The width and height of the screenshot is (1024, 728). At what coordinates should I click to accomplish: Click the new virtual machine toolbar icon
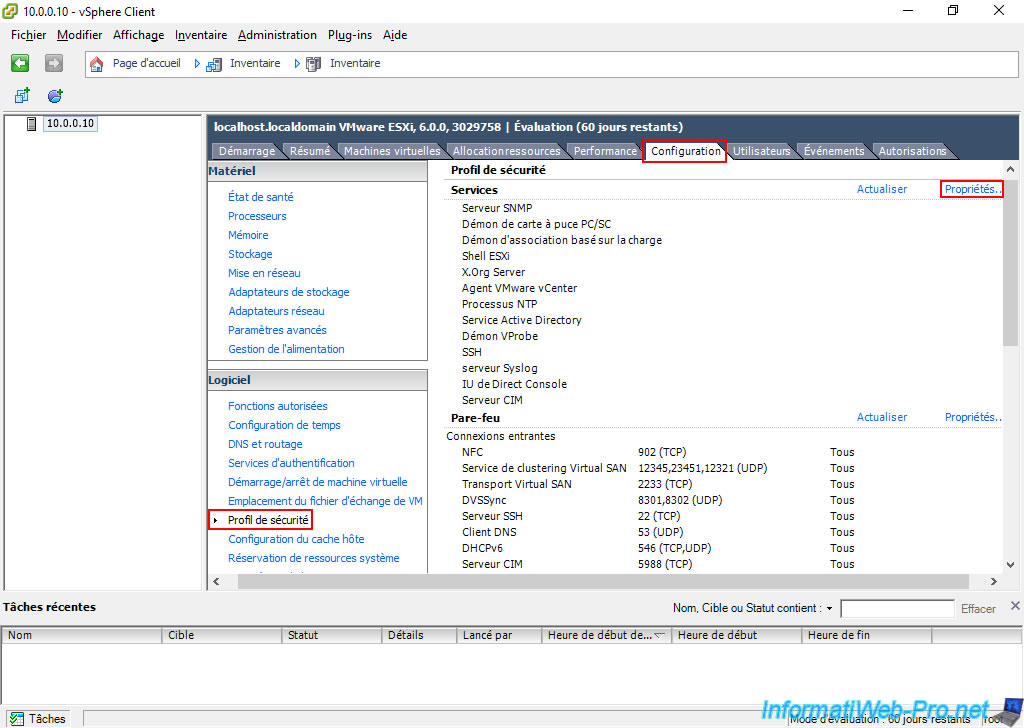pos(22,96)
